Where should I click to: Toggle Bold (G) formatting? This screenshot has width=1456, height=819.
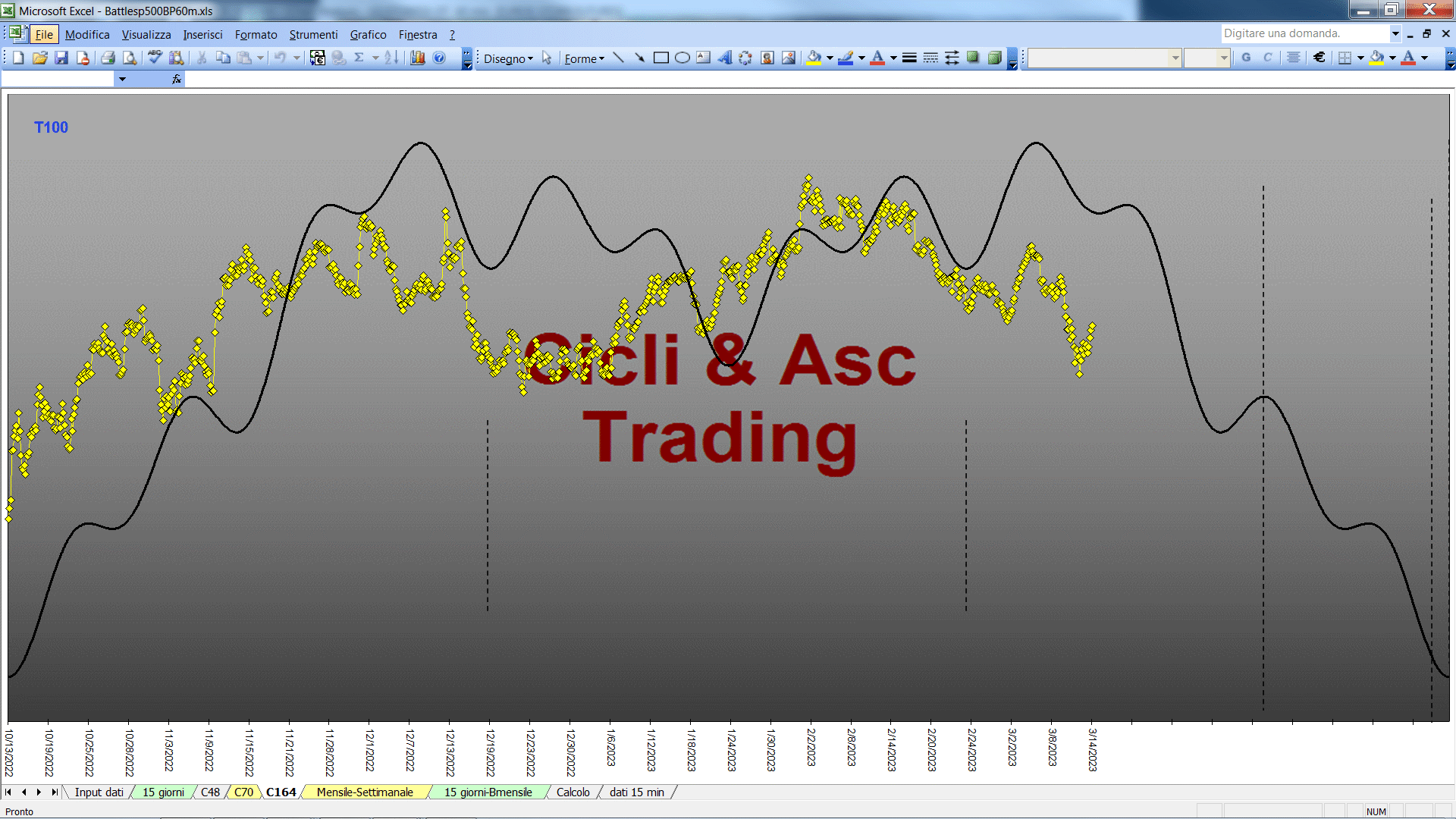[1246, 58]
